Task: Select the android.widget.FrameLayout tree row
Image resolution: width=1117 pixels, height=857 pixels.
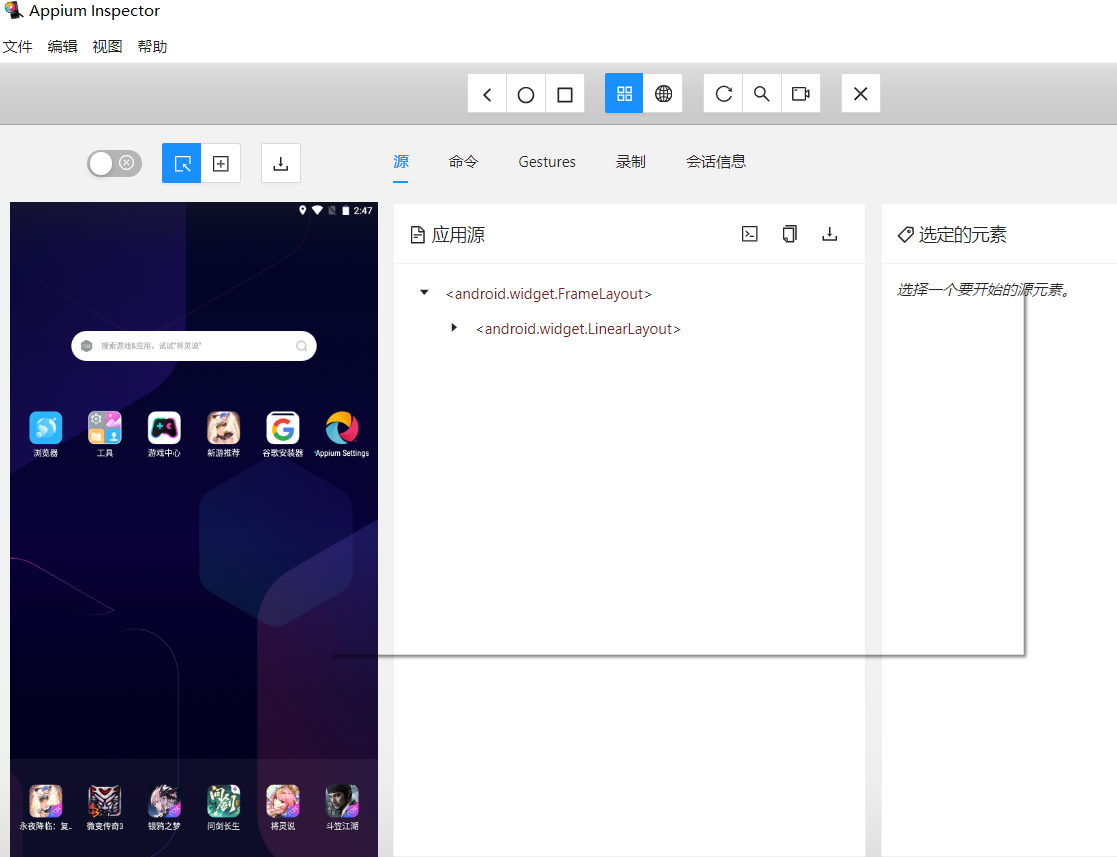Action: point(549,294)
